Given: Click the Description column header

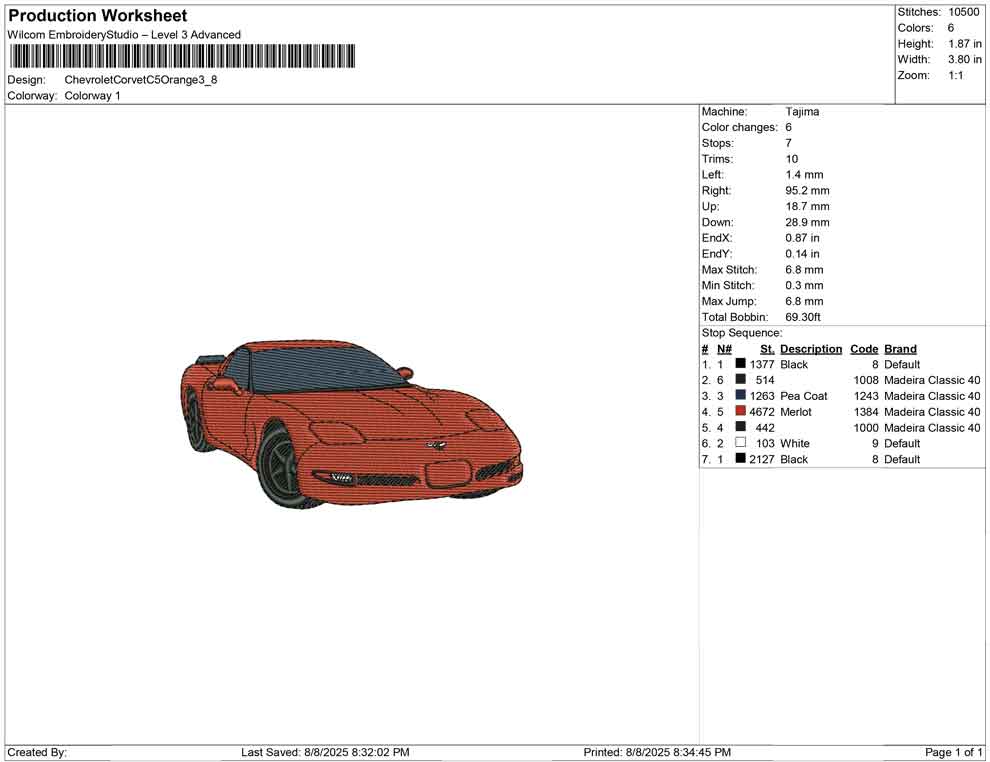Looking at the screenshot, I should coord(811,349).
